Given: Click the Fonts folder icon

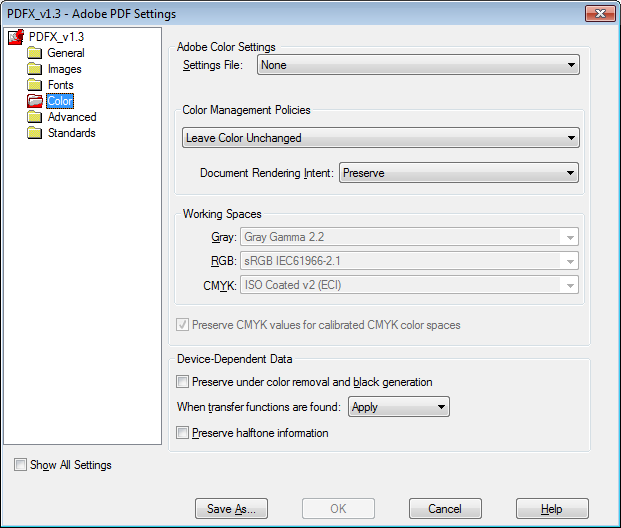Looking at the screenshot, I should click(34, 85).
